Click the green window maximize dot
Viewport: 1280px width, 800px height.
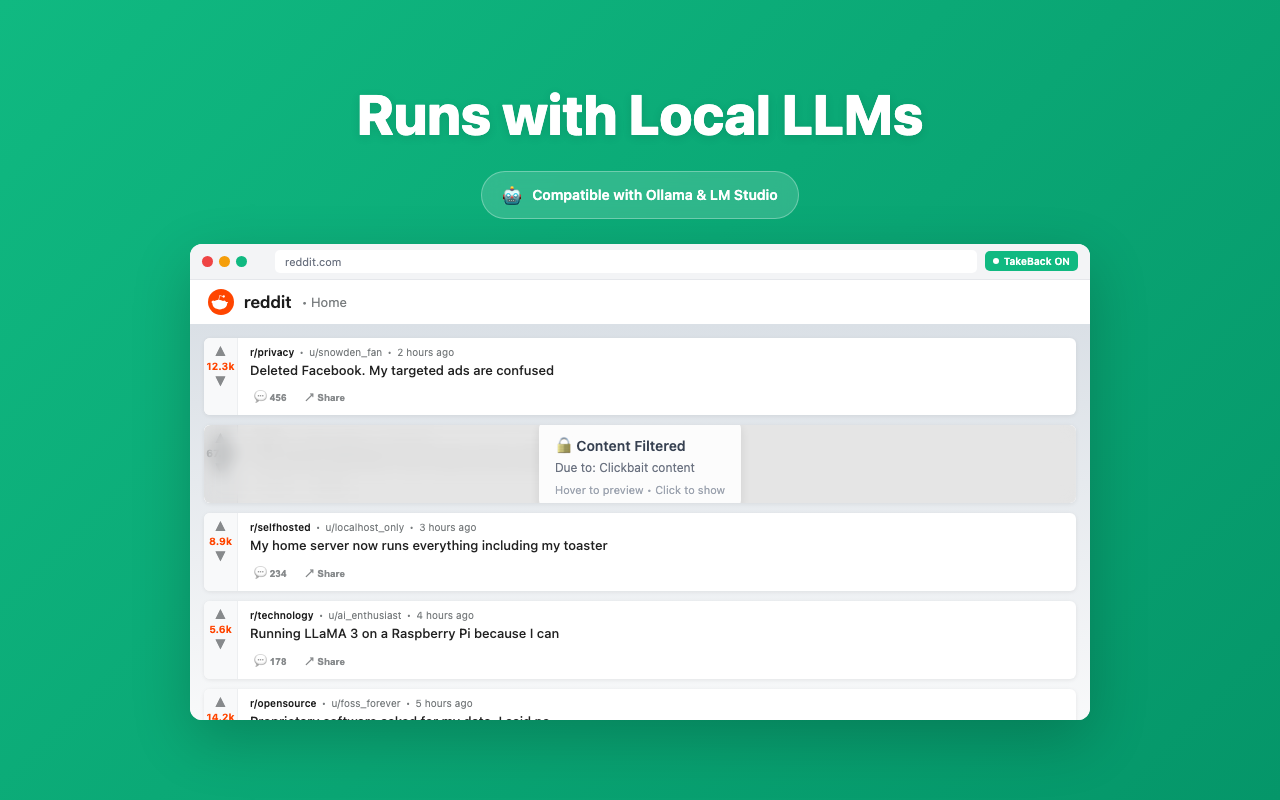coord(242,262)
